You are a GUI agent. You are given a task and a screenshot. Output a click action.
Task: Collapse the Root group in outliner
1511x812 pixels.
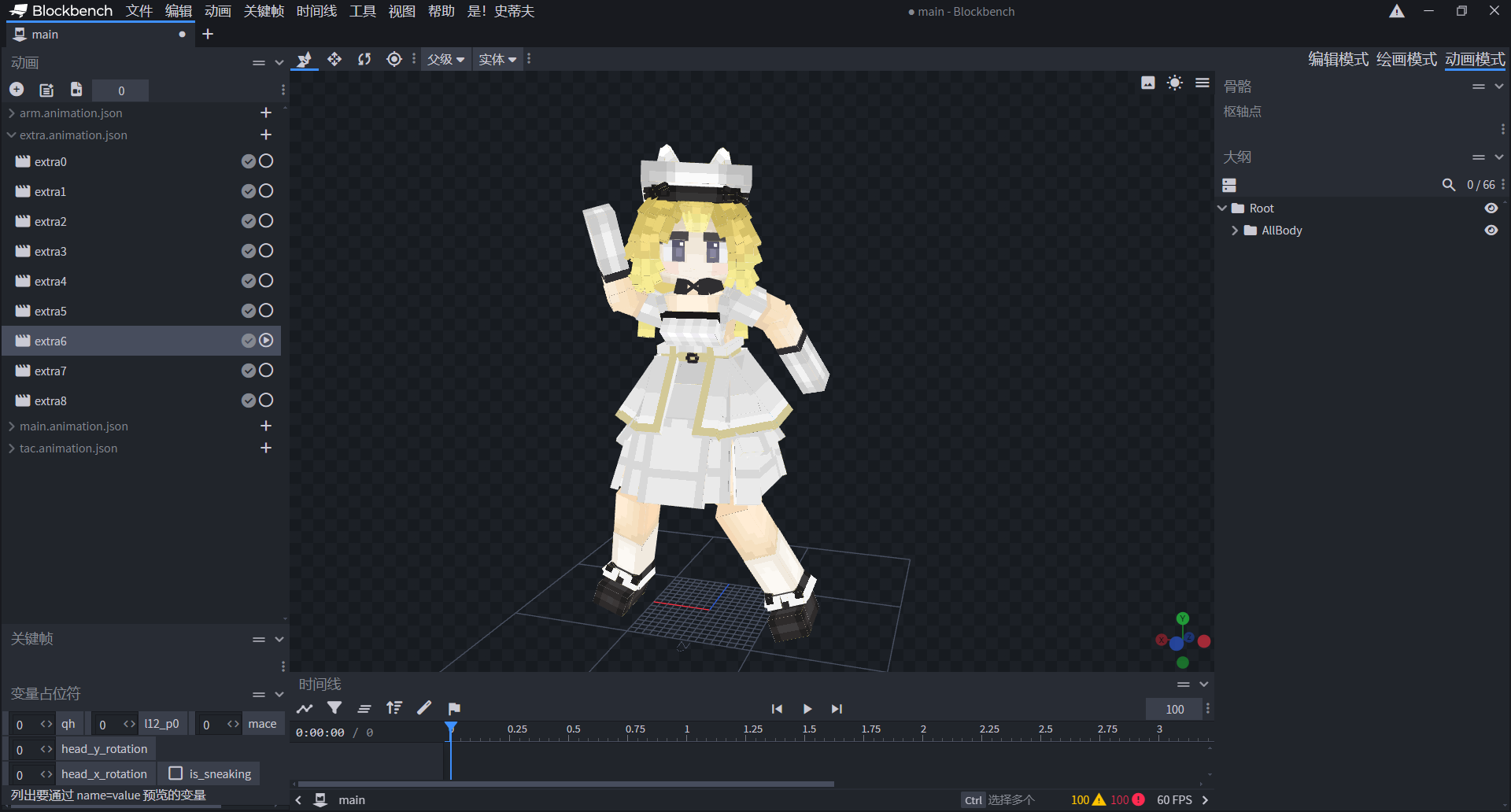click(1222, 209)
